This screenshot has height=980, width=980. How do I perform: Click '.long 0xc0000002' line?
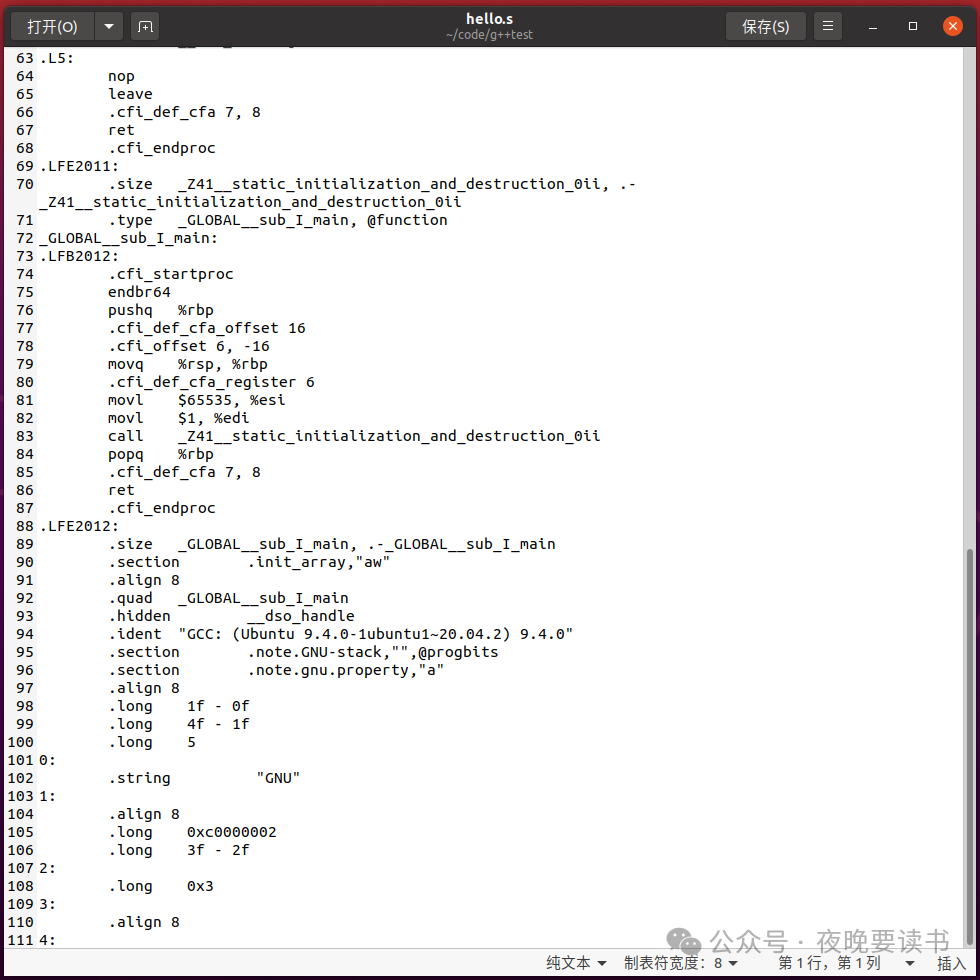pyautogui.click(x=192, y=832)
